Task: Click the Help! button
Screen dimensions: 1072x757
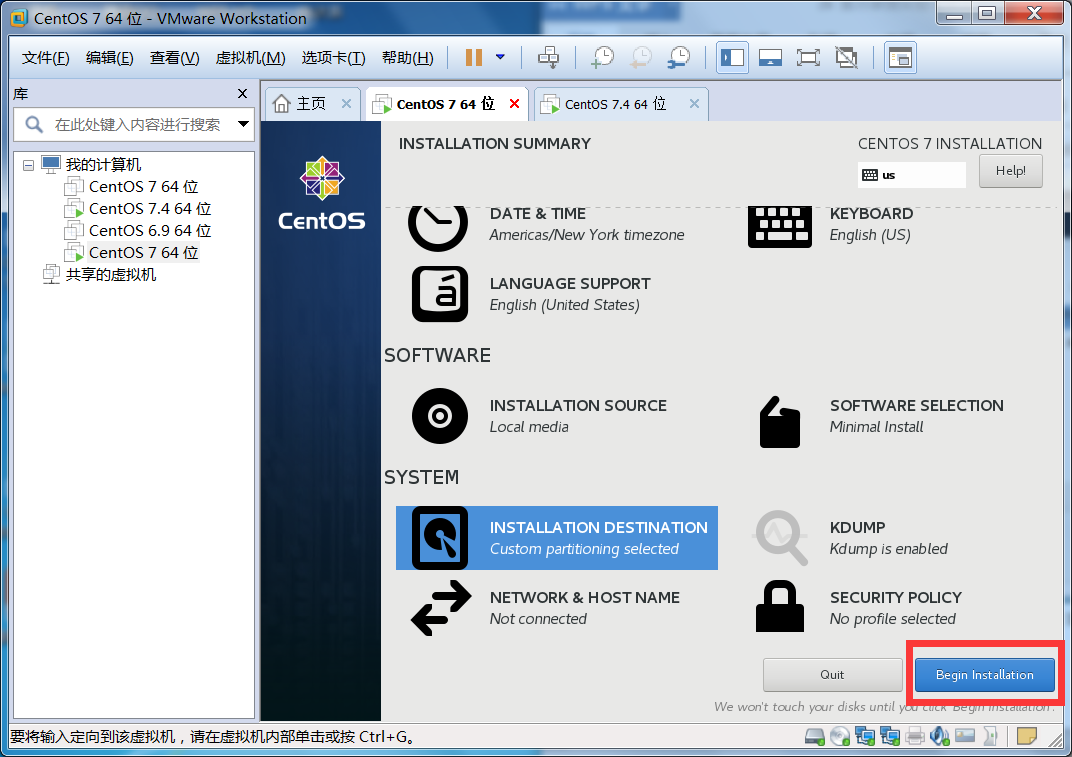Action: click(1010, 171)
